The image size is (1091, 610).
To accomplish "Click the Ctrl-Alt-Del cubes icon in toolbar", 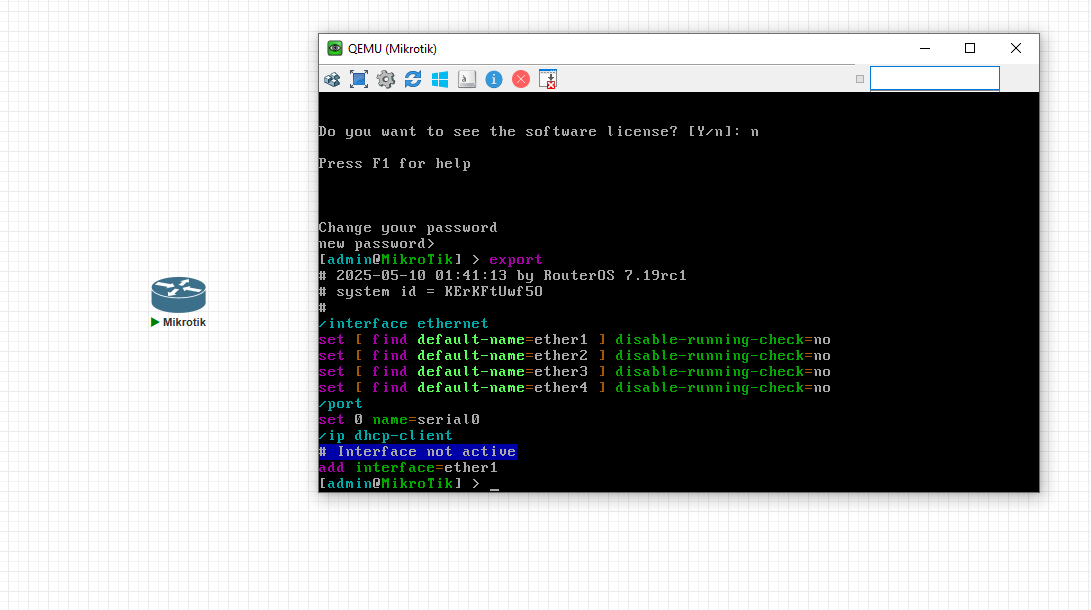I will (x=332, y=79).
